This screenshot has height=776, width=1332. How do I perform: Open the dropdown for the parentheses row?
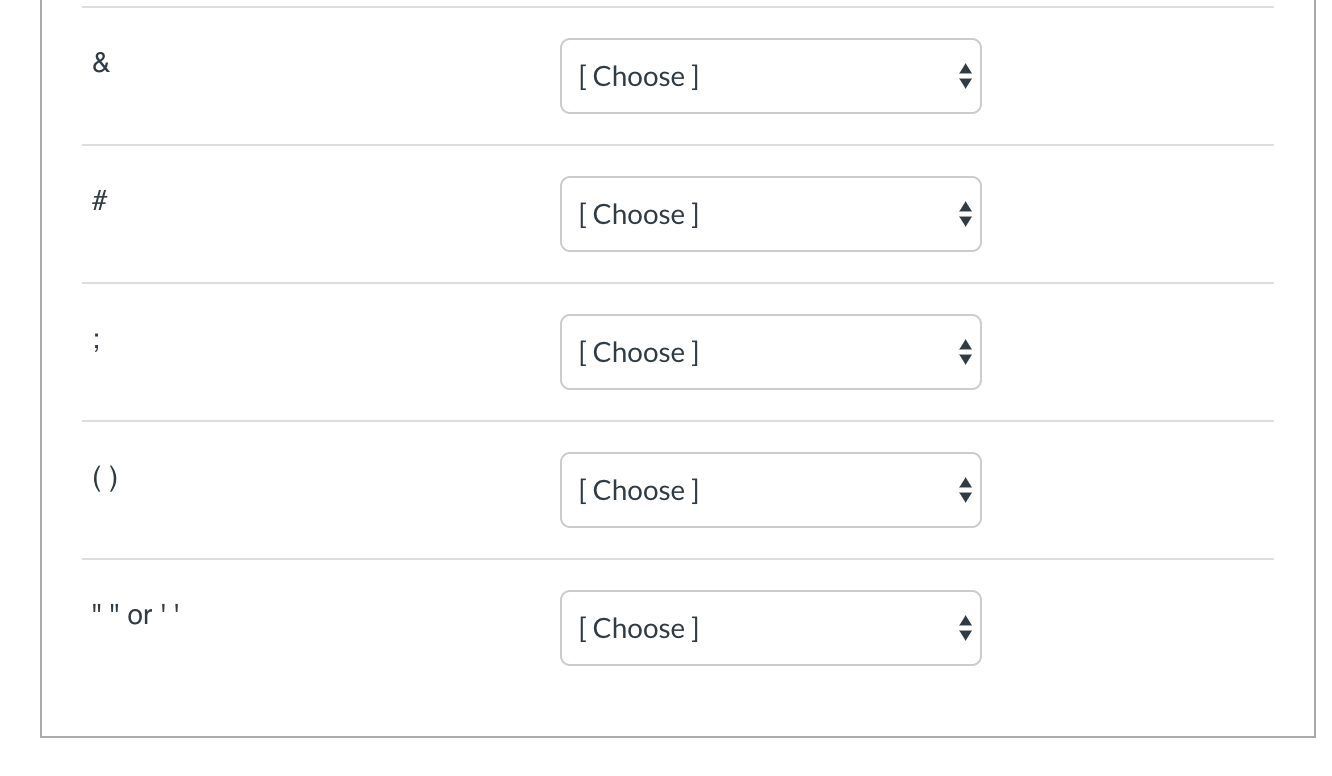pos(770,490)
